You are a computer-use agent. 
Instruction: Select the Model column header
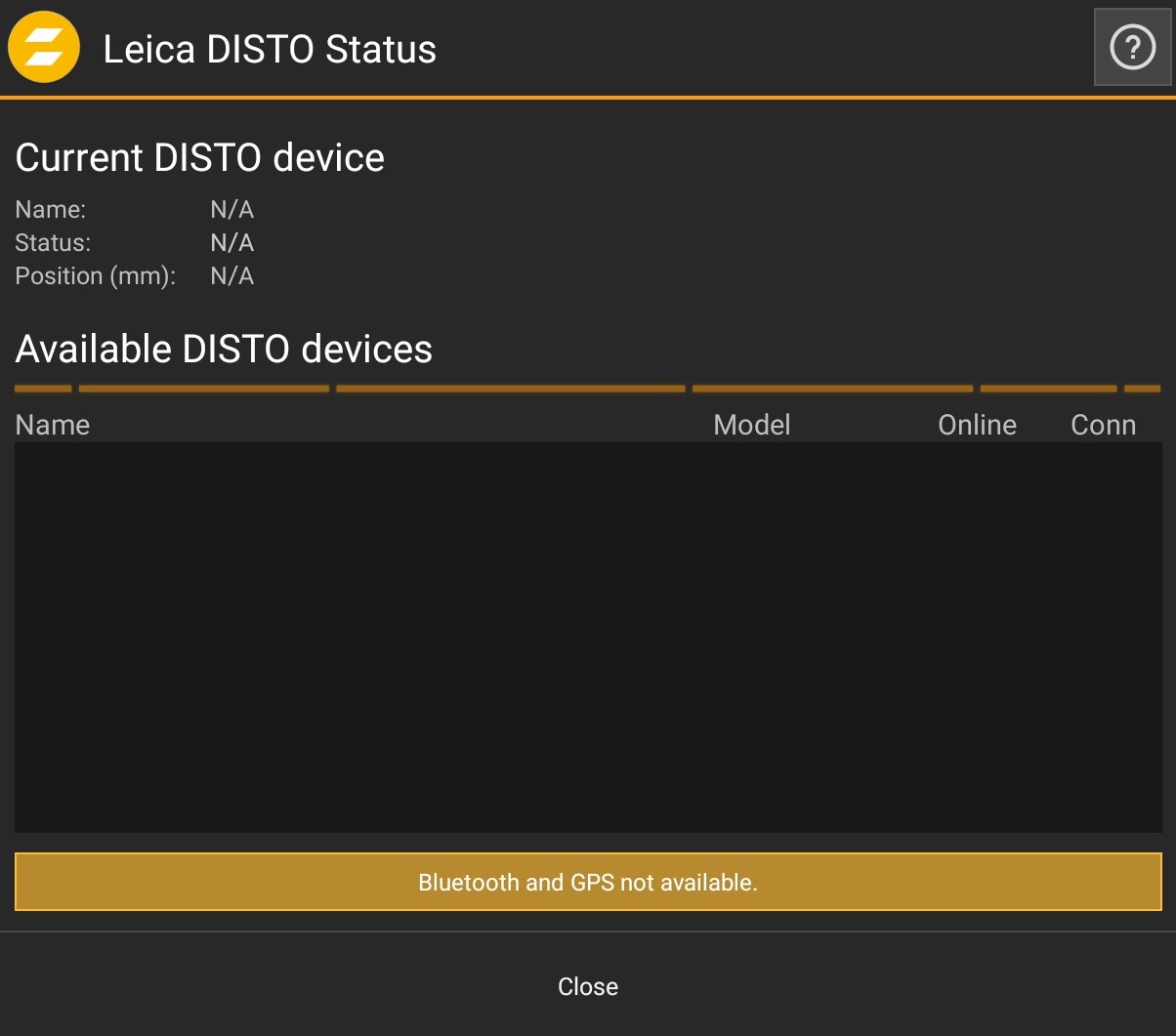pos(751,425)
